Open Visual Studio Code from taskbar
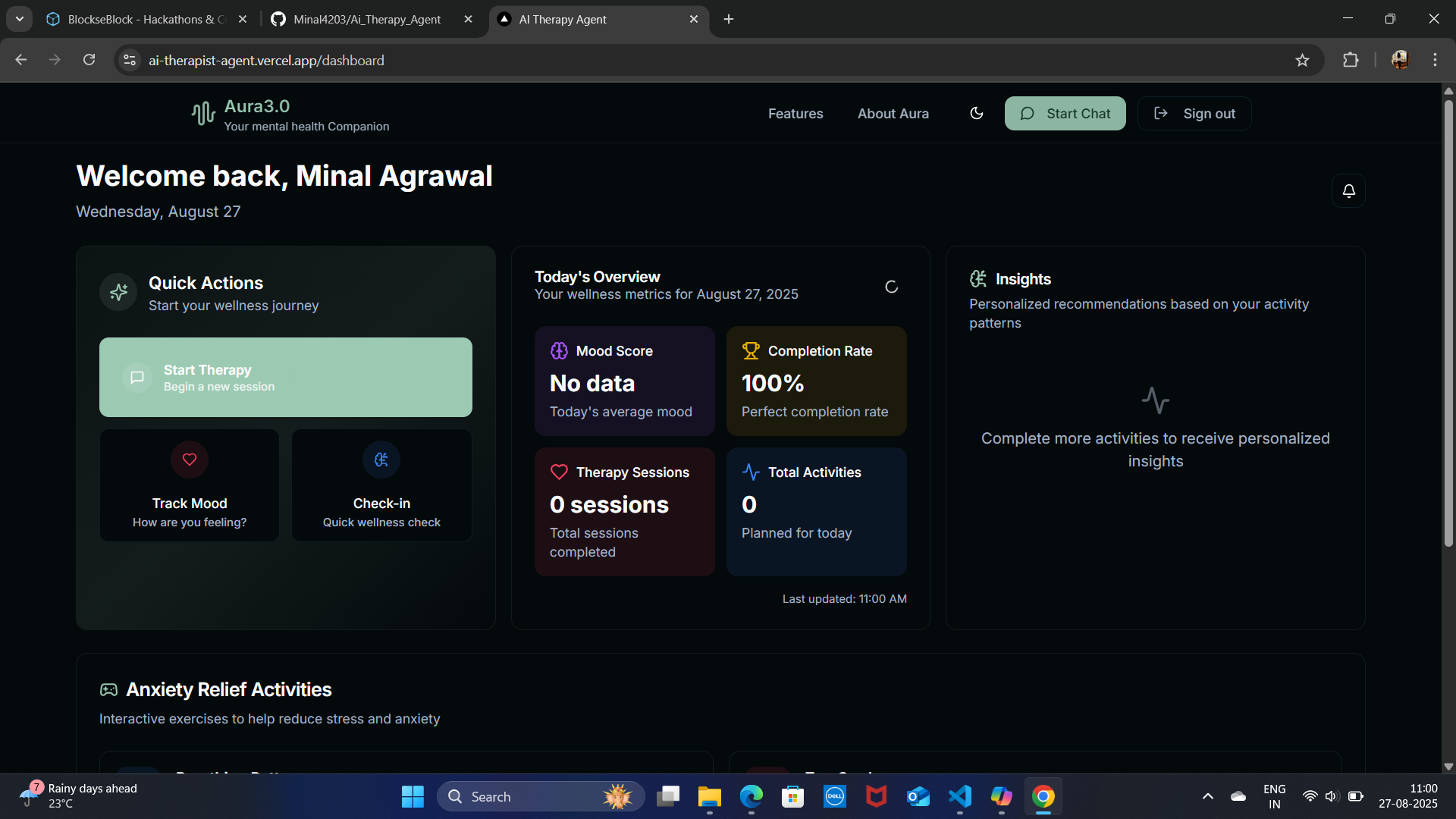The height and width of the screenshot is (819, 1456). [x=959, y=796]
